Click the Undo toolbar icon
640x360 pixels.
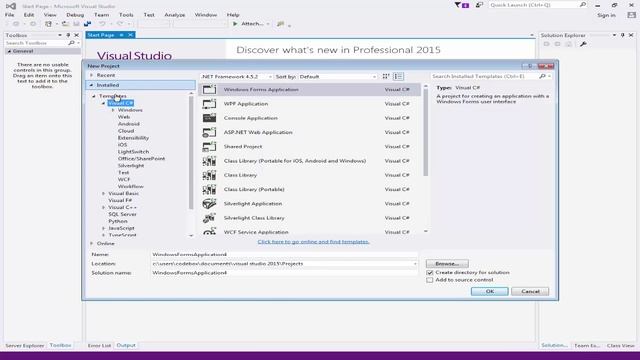coord(102,24)
